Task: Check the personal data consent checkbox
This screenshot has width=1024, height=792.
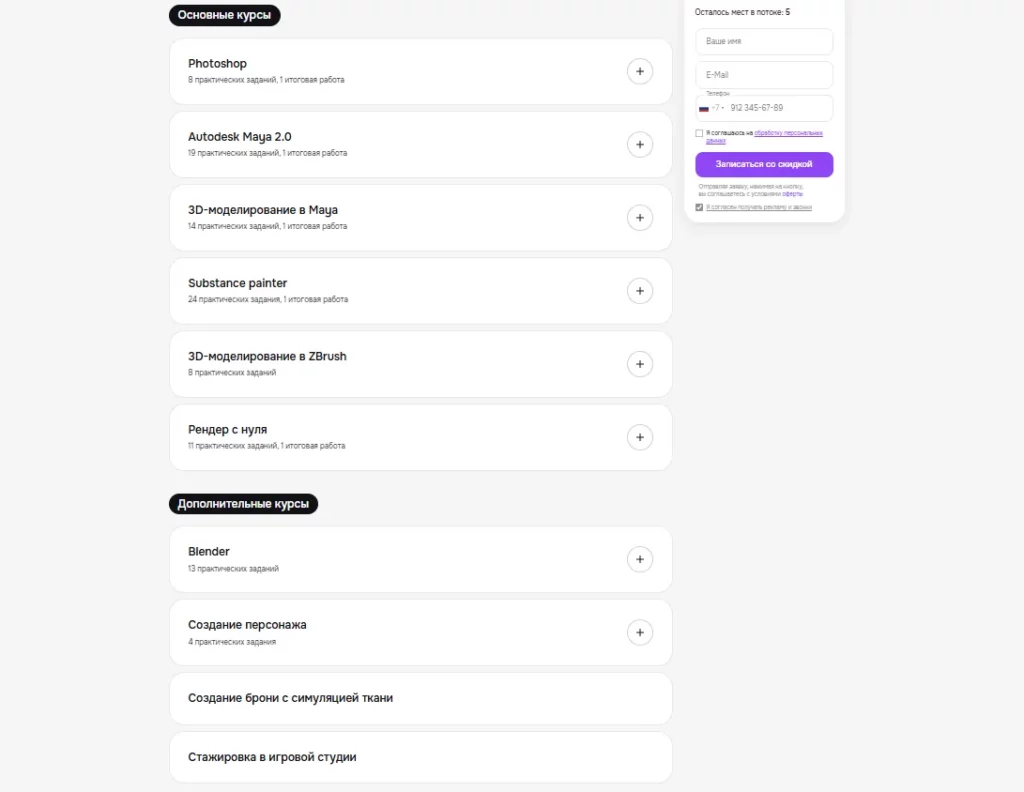Action: [700, 133]
